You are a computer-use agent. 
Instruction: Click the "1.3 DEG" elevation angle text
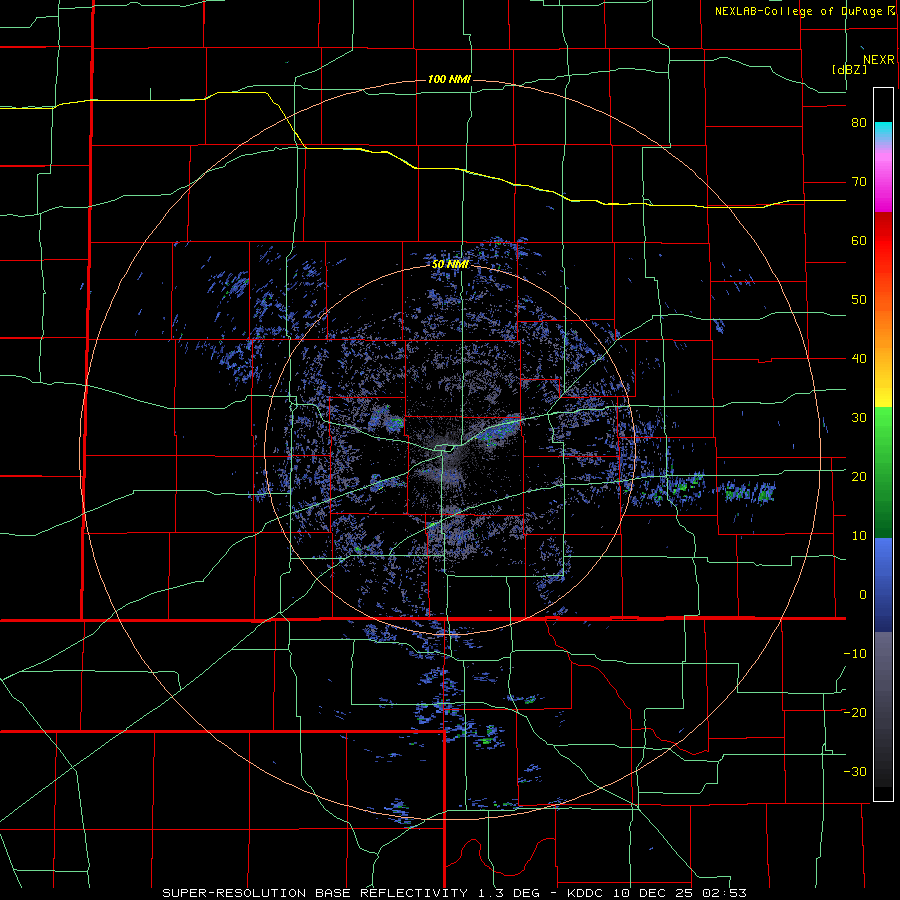click(x=507, y=893)
